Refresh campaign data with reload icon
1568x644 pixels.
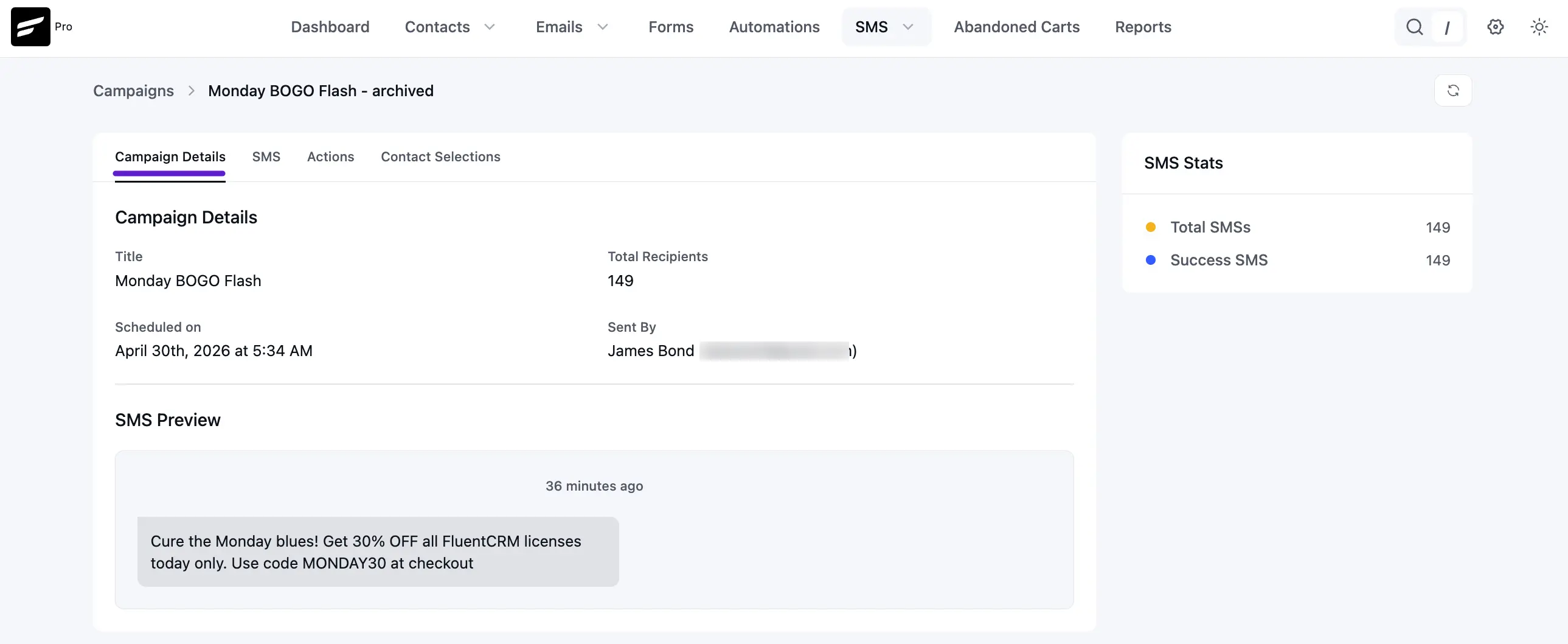coord(1453,91)
